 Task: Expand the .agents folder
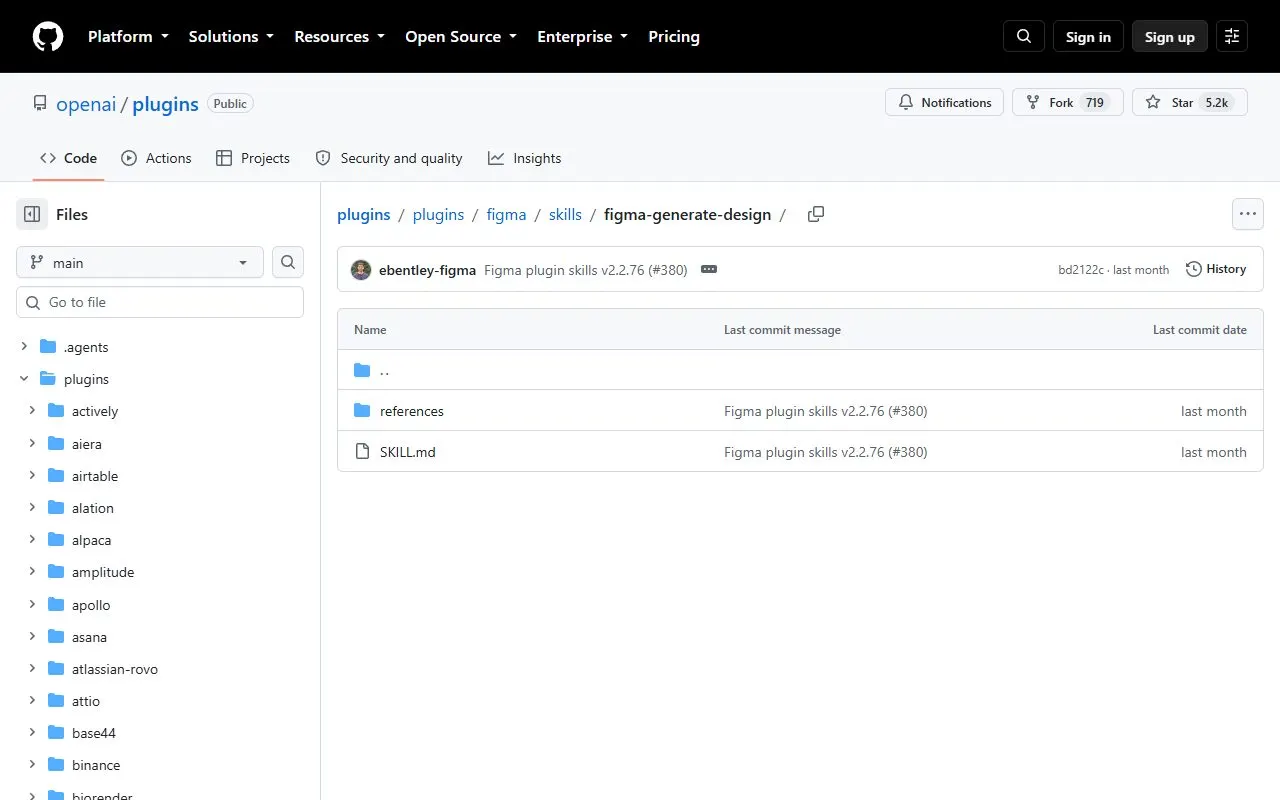24,347
